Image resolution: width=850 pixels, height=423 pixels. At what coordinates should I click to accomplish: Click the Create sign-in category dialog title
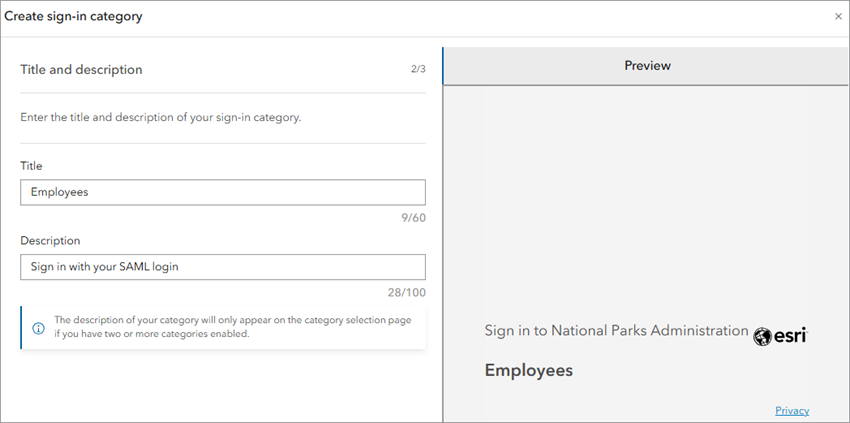point(73,17)
